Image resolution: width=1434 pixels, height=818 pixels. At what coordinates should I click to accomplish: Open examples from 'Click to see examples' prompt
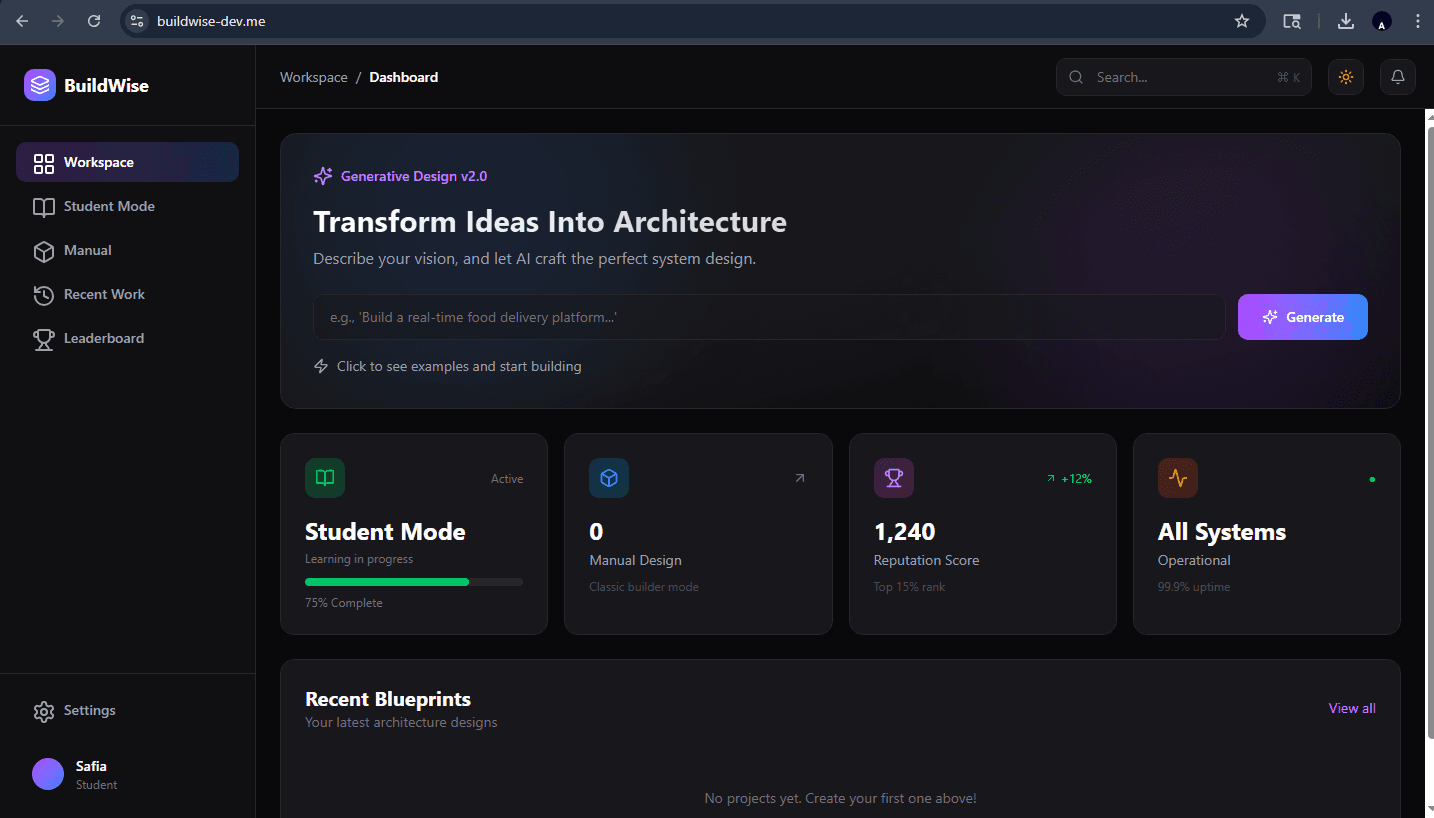click(x=447, y=366)
